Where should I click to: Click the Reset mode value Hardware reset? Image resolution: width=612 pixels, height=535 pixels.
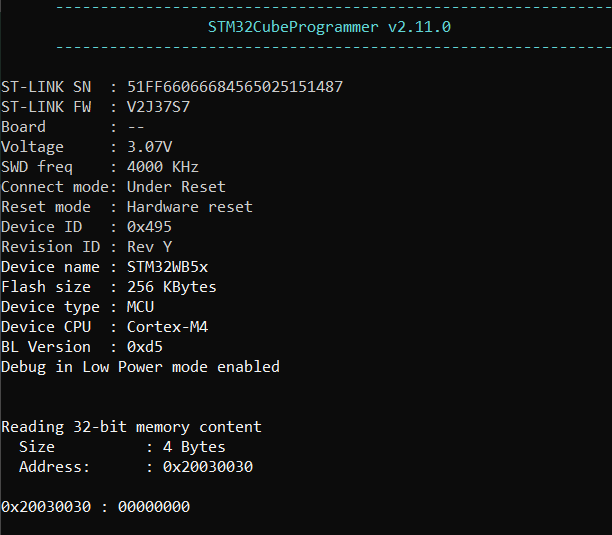coord(190,207)
